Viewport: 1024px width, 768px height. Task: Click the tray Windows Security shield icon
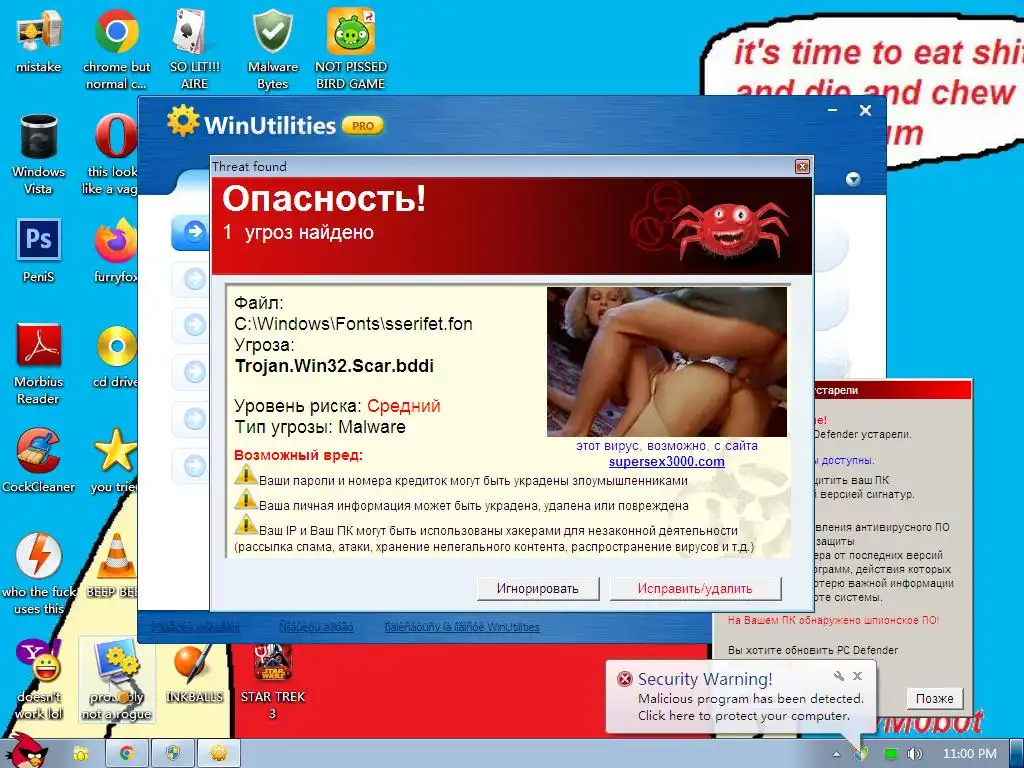click(862, 754)
